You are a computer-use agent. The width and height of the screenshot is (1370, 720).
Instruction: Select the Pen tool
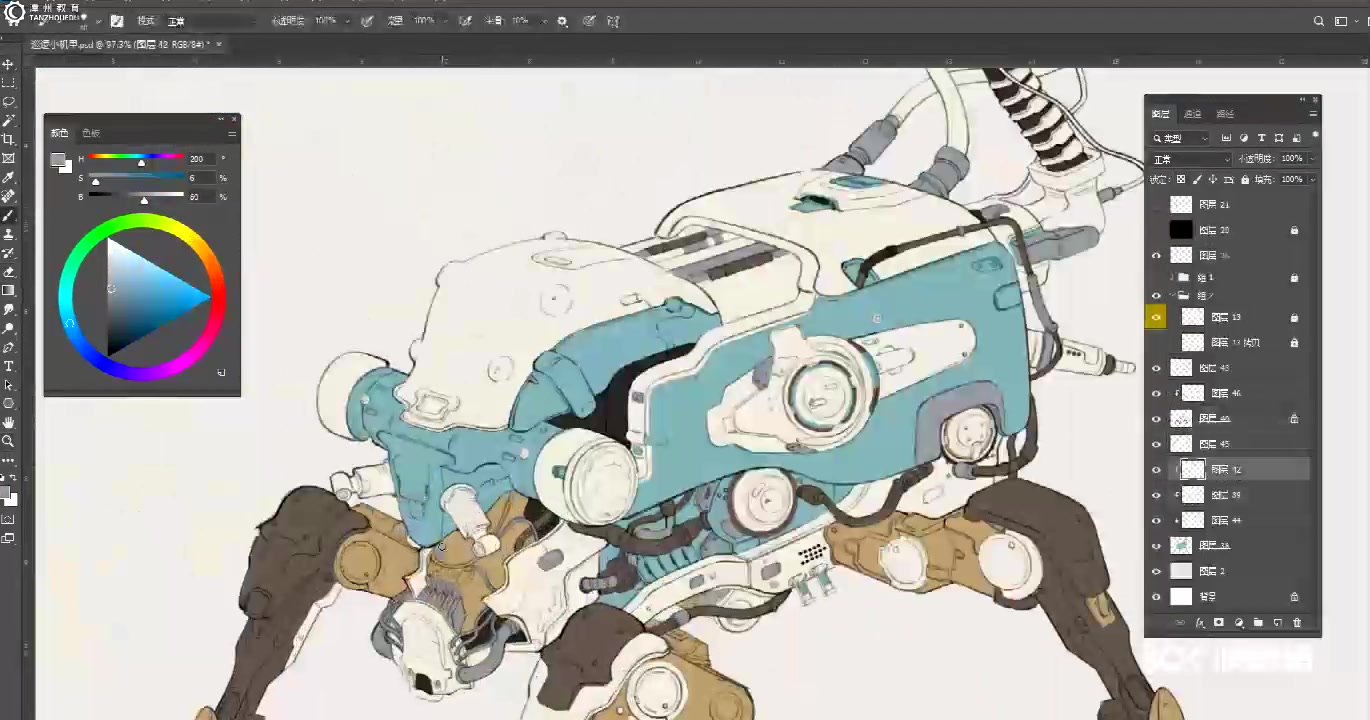8,348
